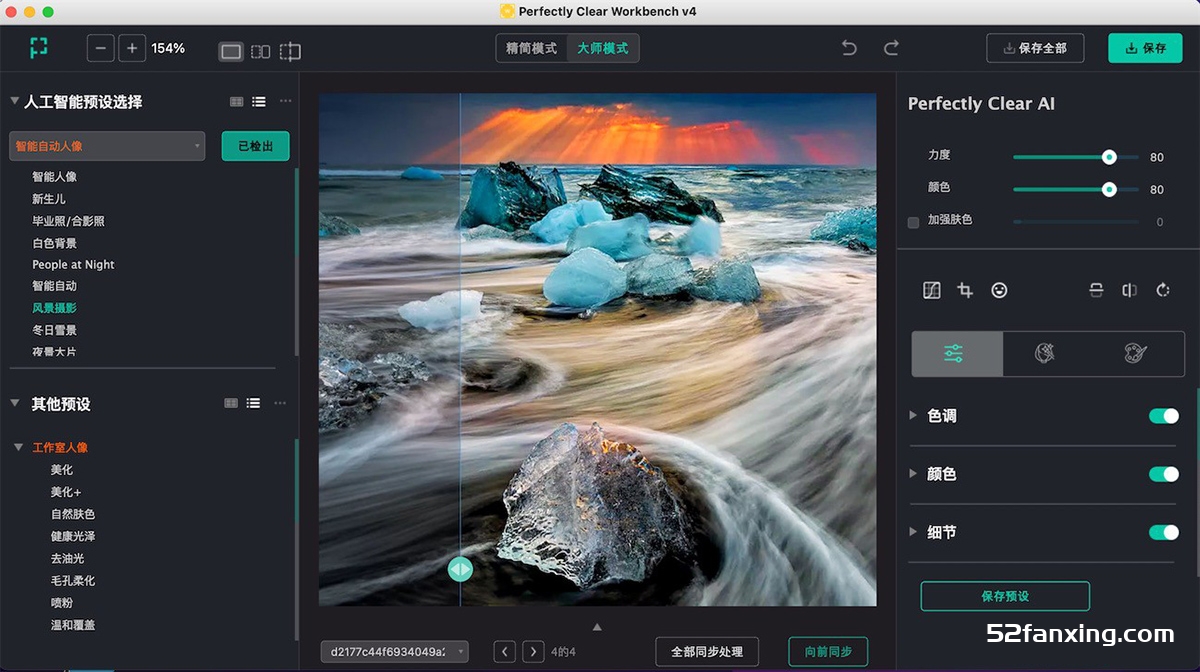This screenshot has width=1200, height=672.
Task: Switch 其他预设 to thumbnail grid view
Action: [x=232, y=403]
